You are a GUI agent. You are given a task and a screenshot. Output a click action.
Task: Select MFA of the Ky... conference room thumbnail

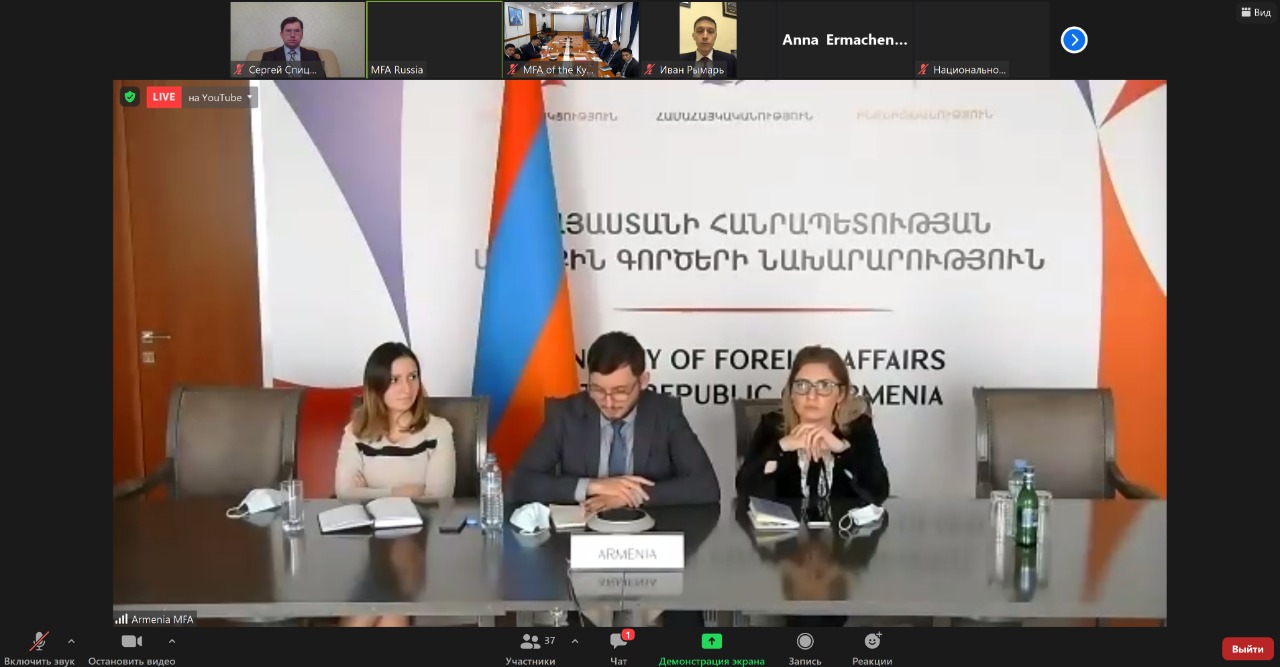(570, 40)
